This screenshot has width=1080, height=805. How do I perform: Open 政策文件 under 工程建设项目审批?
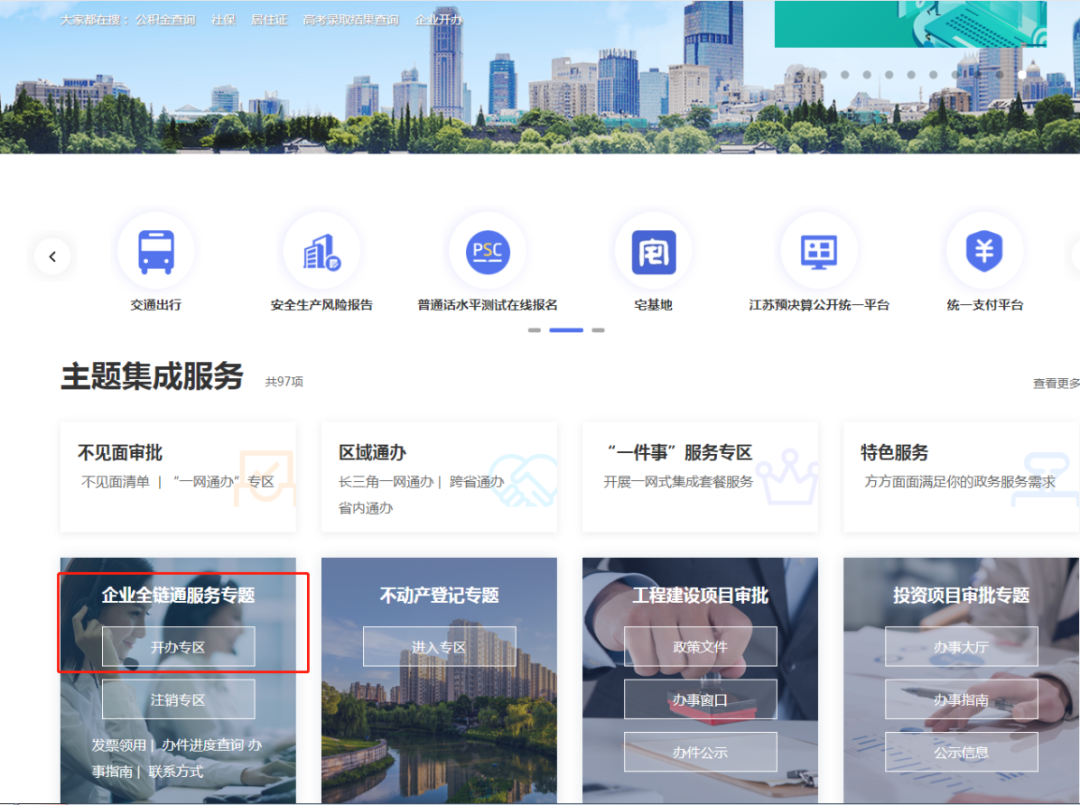(700, 647)
